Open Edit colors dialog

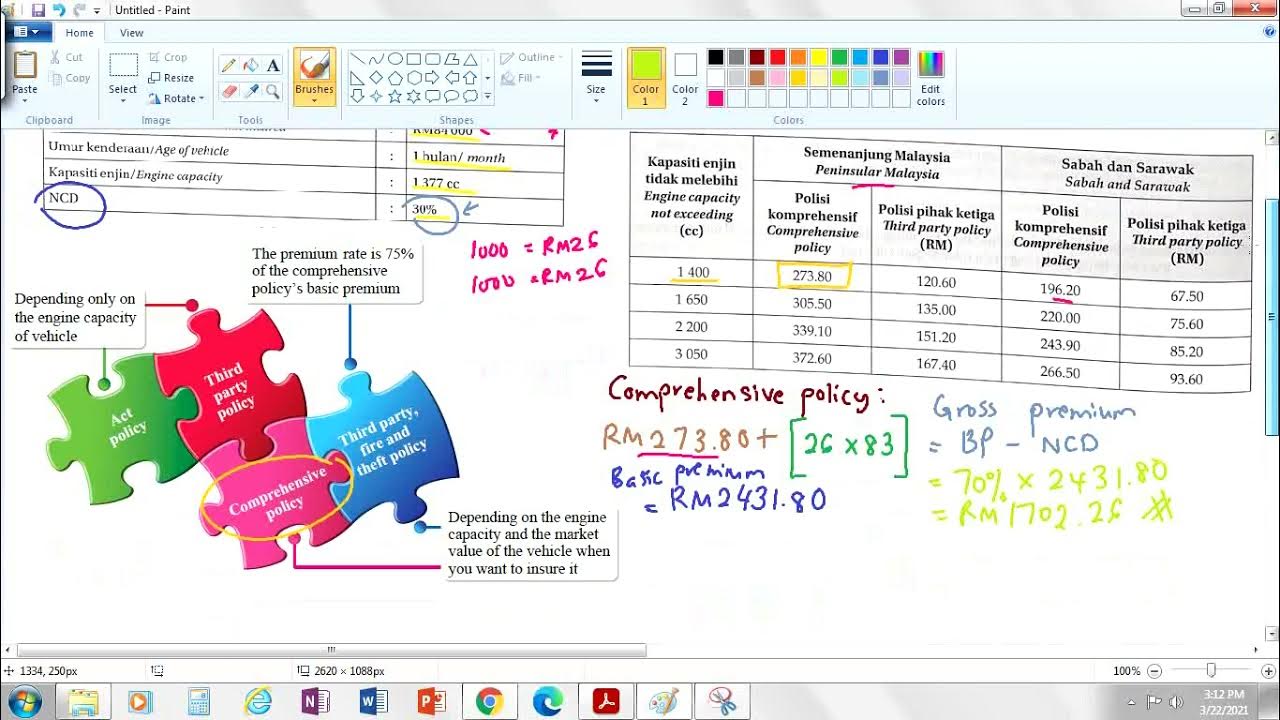(930, 78)
